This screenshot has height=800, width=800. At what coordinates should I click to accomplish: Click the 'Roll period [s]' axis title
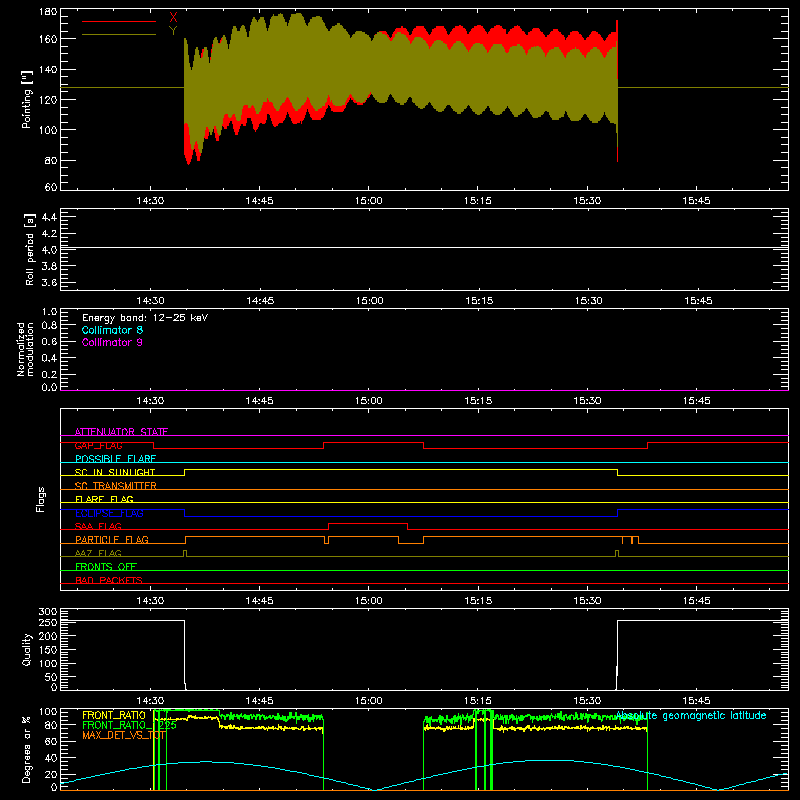click(30, 249)
